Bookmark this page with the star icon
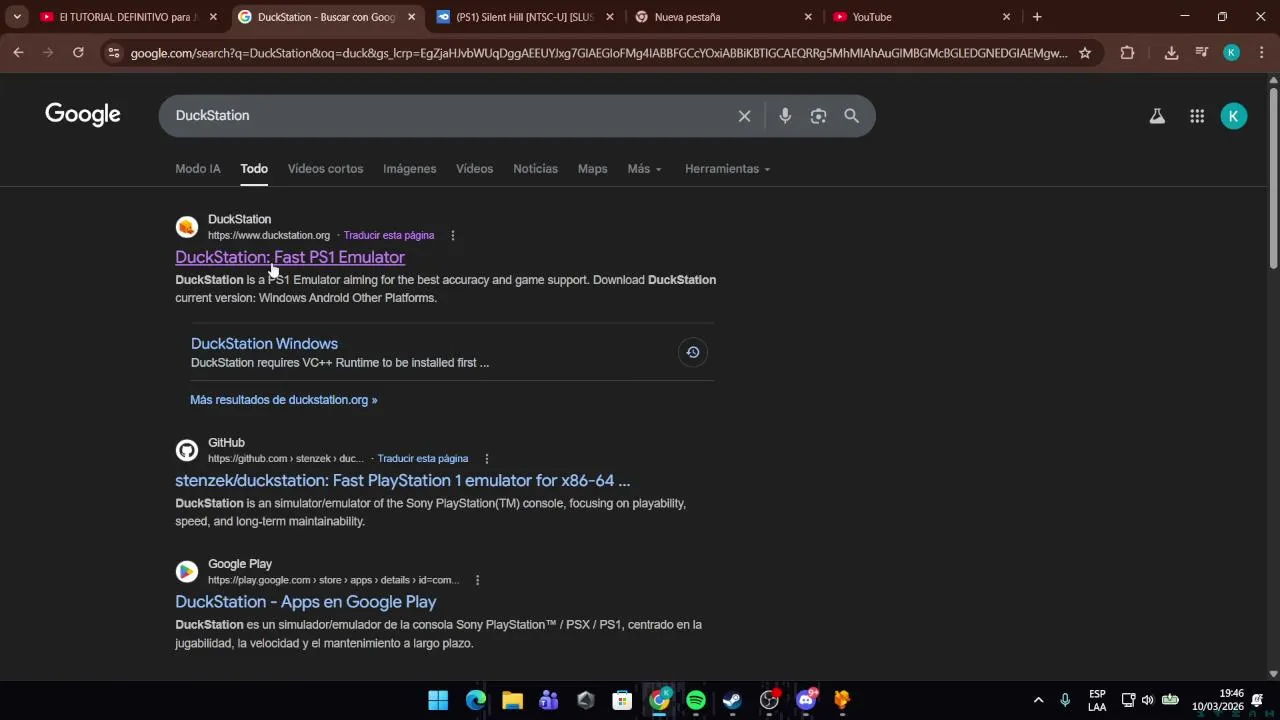 click(x=1085, y=53)
